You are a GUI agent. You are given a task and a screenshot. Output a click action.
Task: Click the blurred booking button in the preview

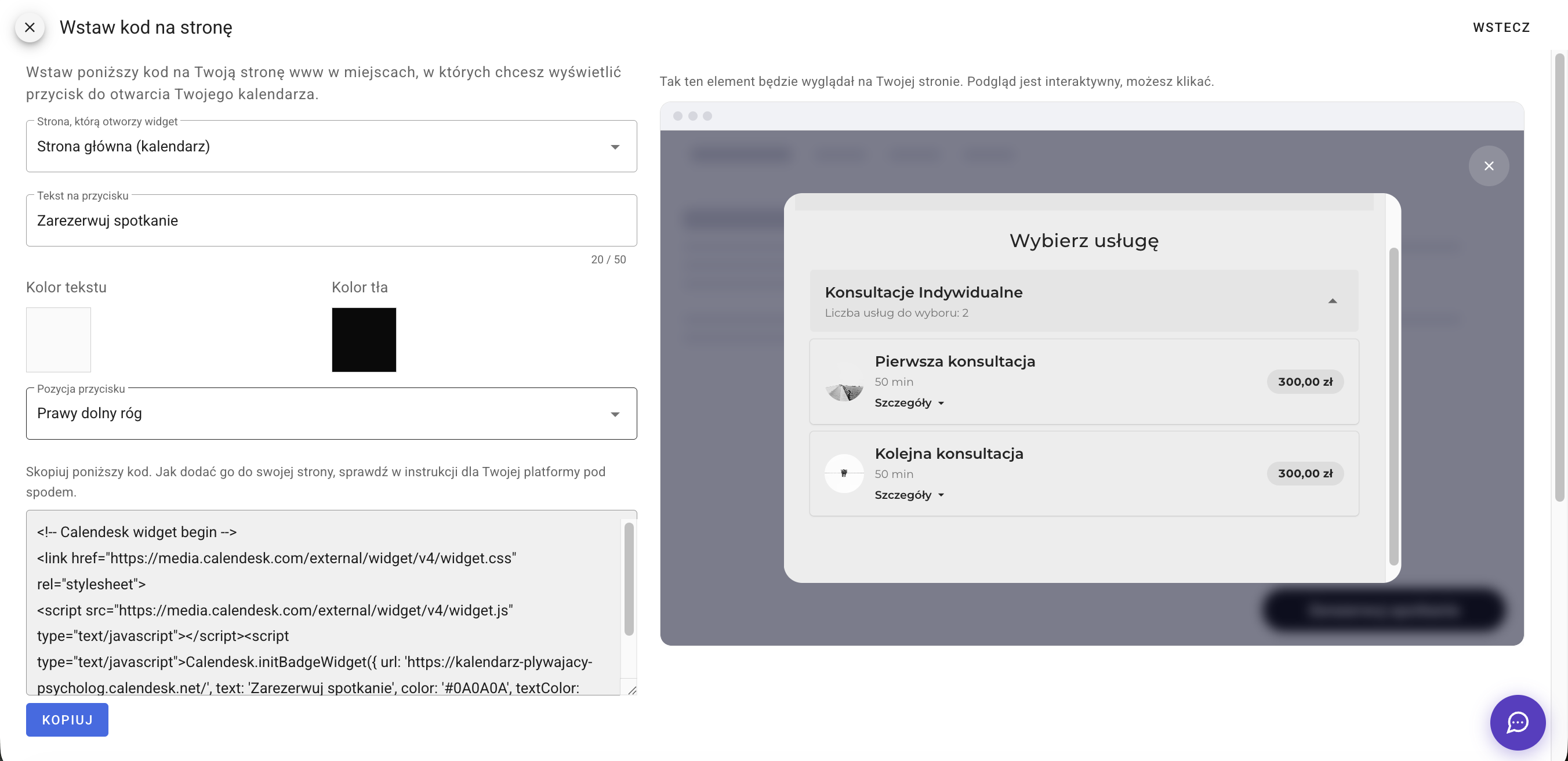click(x=1384, y=610)
